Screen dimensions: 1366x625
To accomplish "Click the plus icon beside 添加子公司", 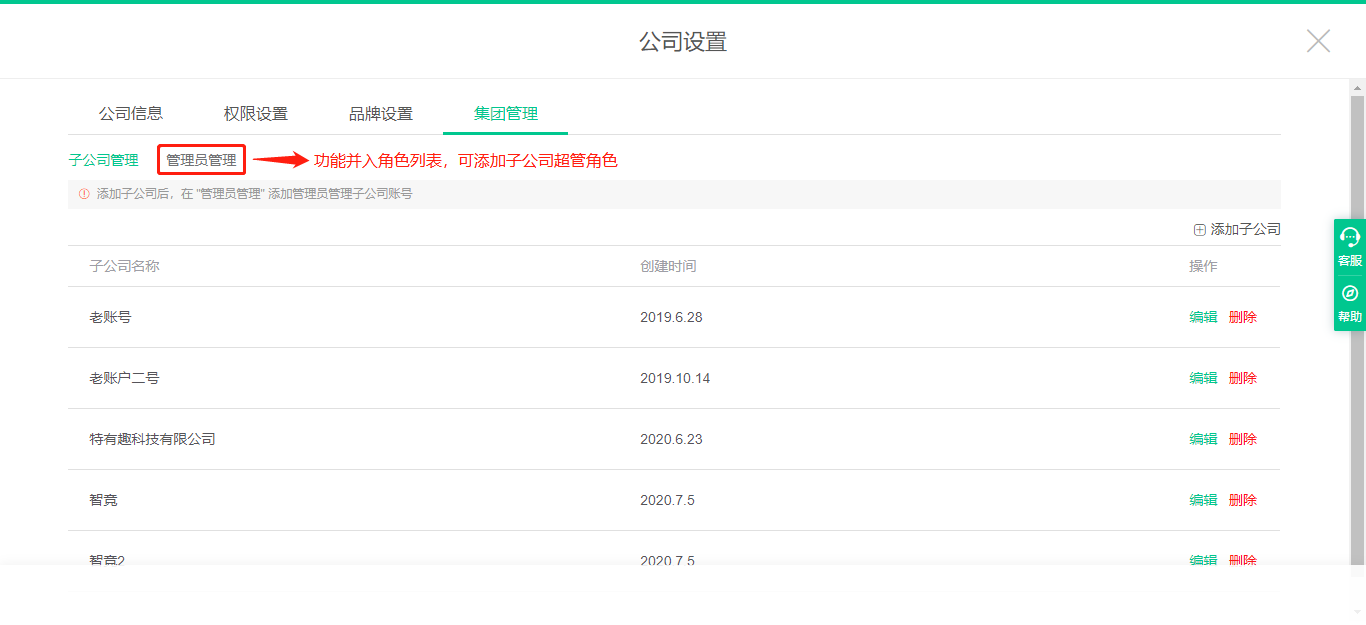I will coord(1200,230).
